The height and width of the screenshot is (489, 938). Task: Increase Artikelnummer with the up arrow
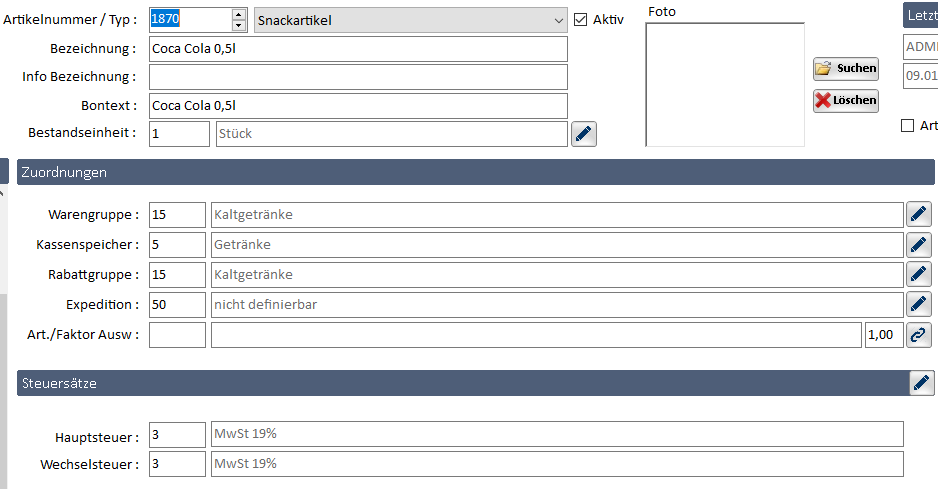238,14
